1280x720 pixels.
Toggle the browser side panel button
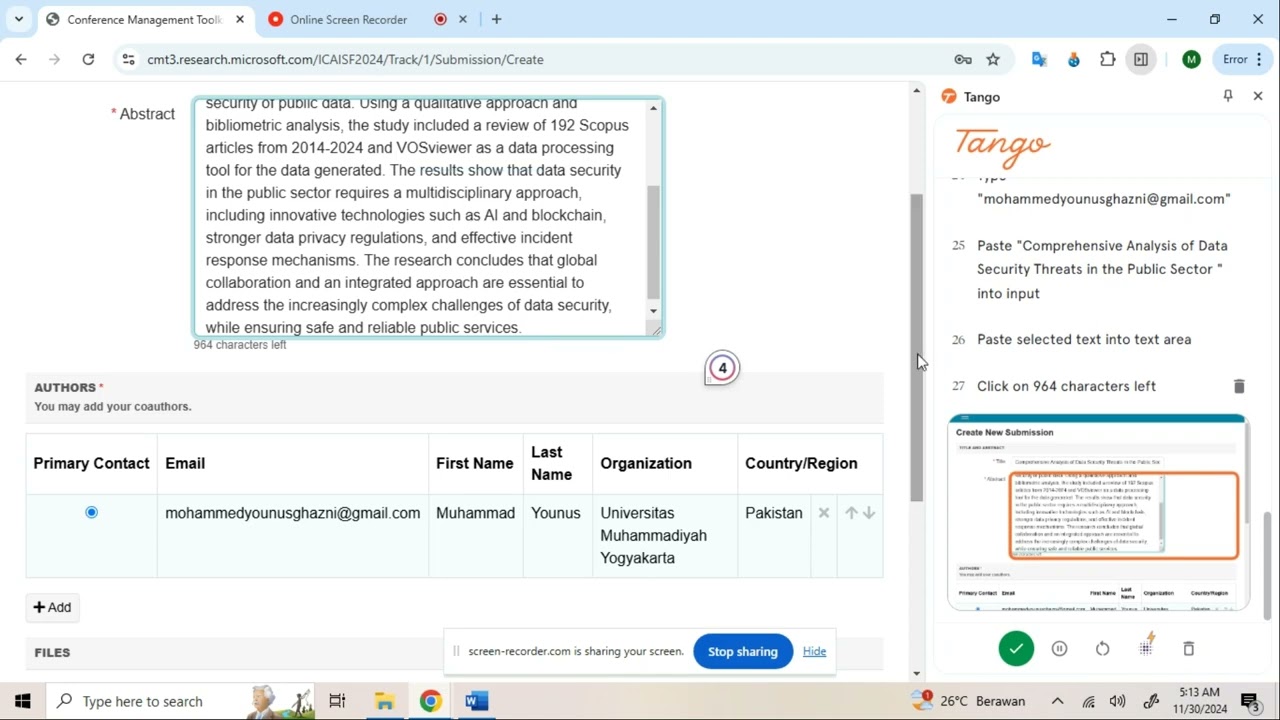coord(1141,59)
